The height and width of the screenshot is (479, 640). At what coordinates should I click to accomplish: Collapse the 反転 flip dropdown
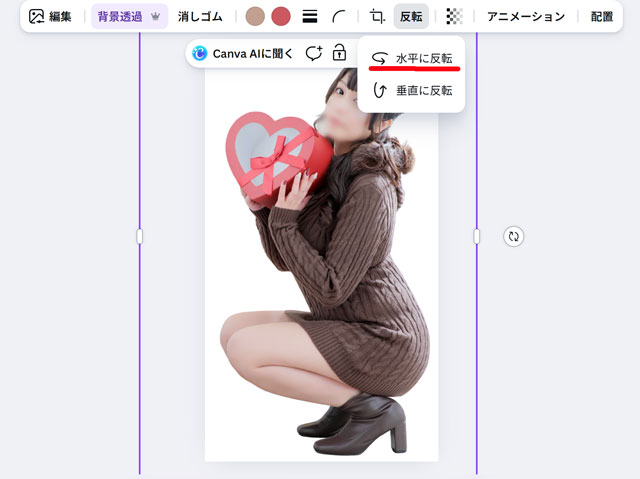coord(411,17)
